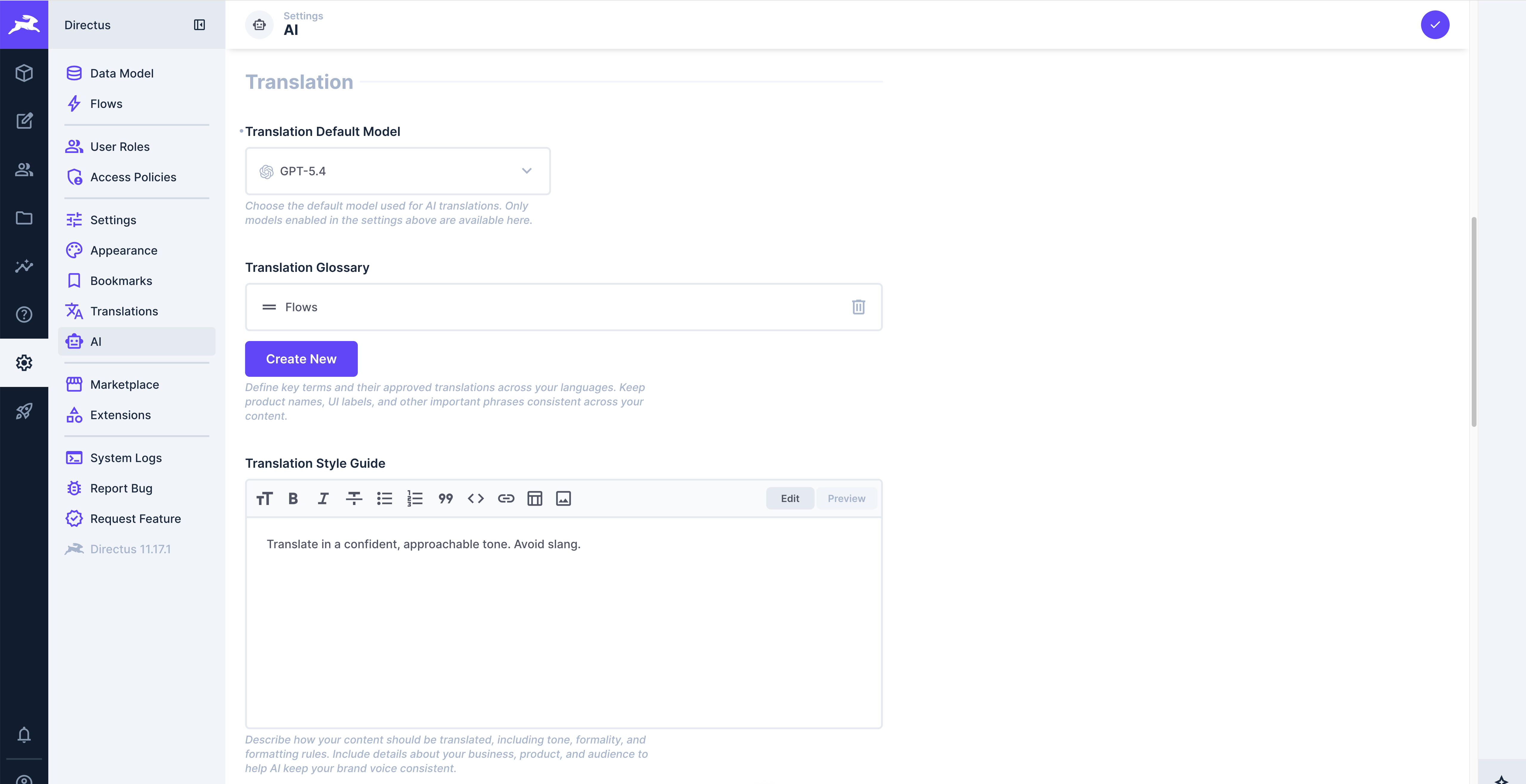Open the Files module folder icon

(24, 218)
